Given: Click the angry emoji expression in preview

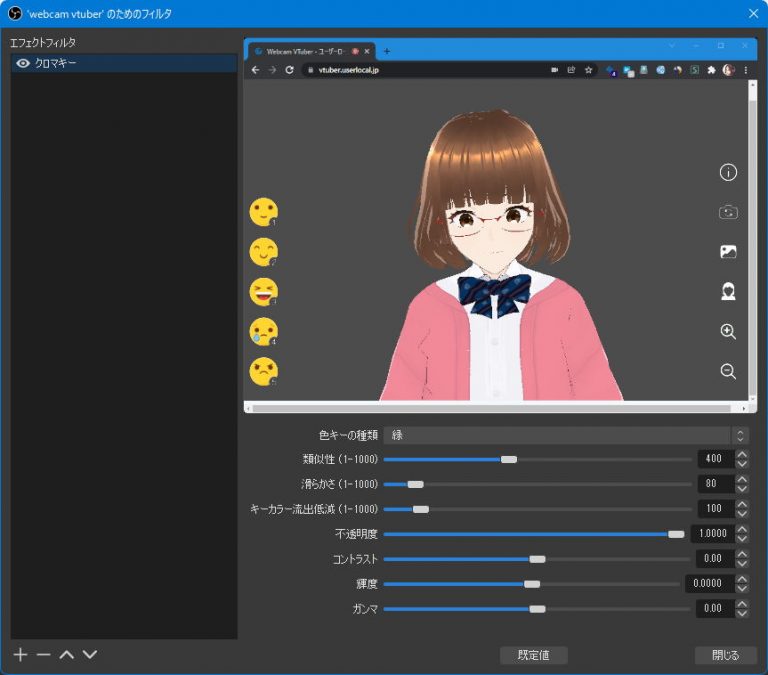Looking at the screenshot, I should 264,371.
